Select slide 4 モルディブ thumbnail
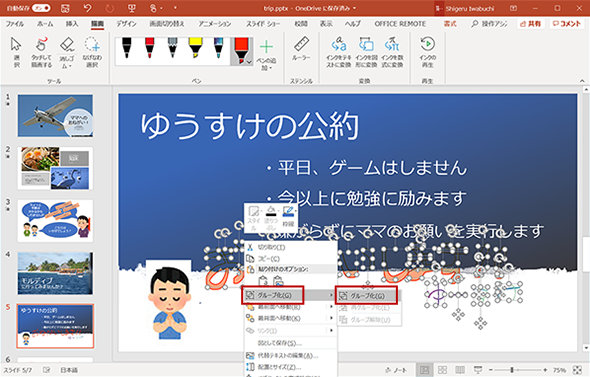This screenshot has width=590, height=377. 55,273
